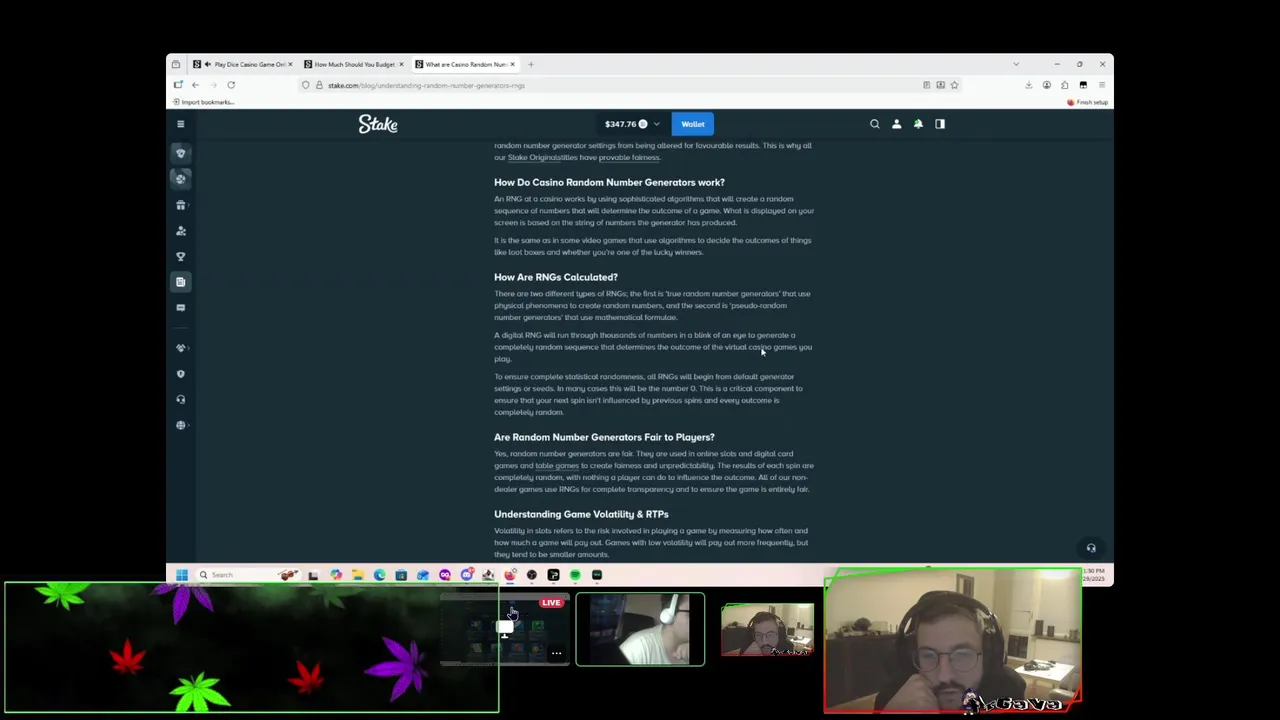This screenshot has width=1280, height=720.
Task: Open floating support headset button
Action: [1091, 548]
